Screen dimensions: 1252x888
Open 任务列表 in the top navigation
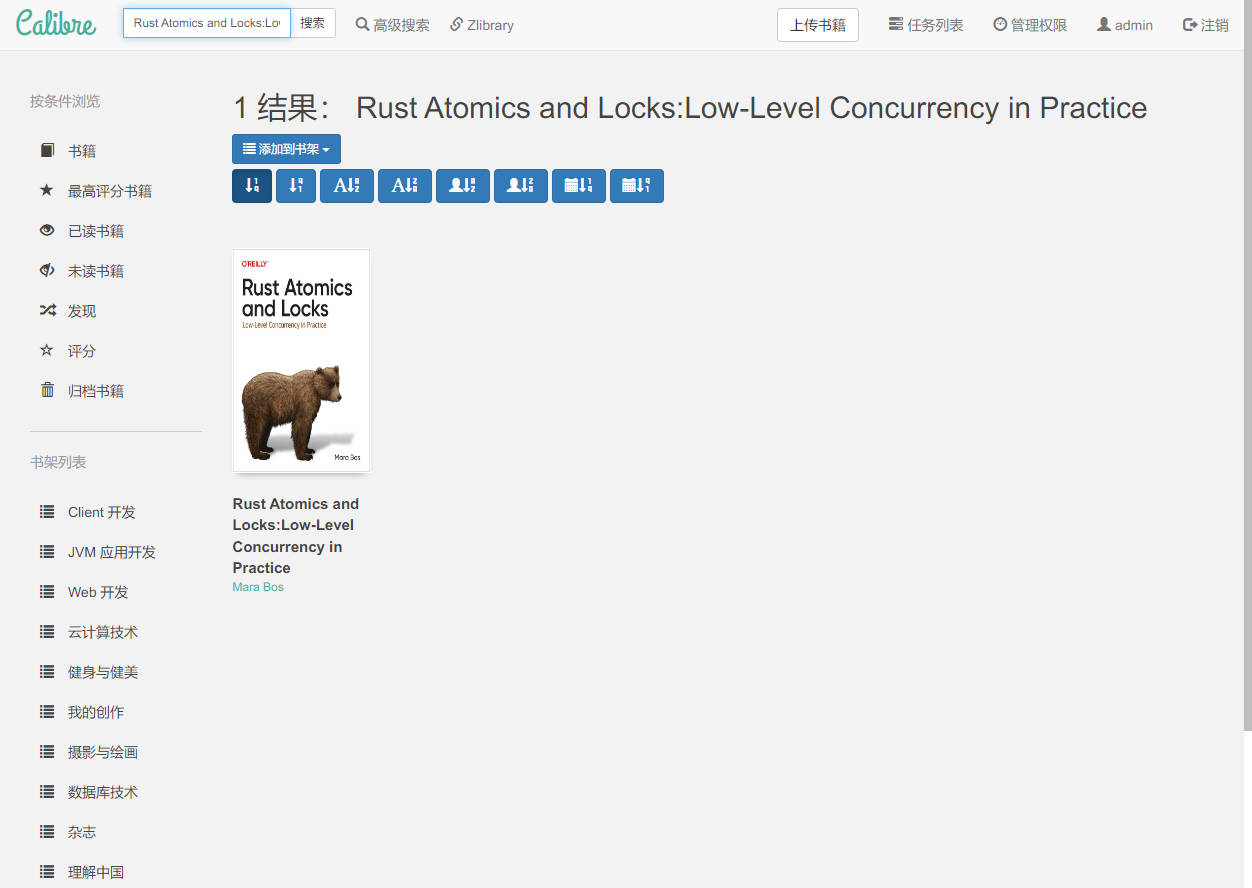coord(926,25)
